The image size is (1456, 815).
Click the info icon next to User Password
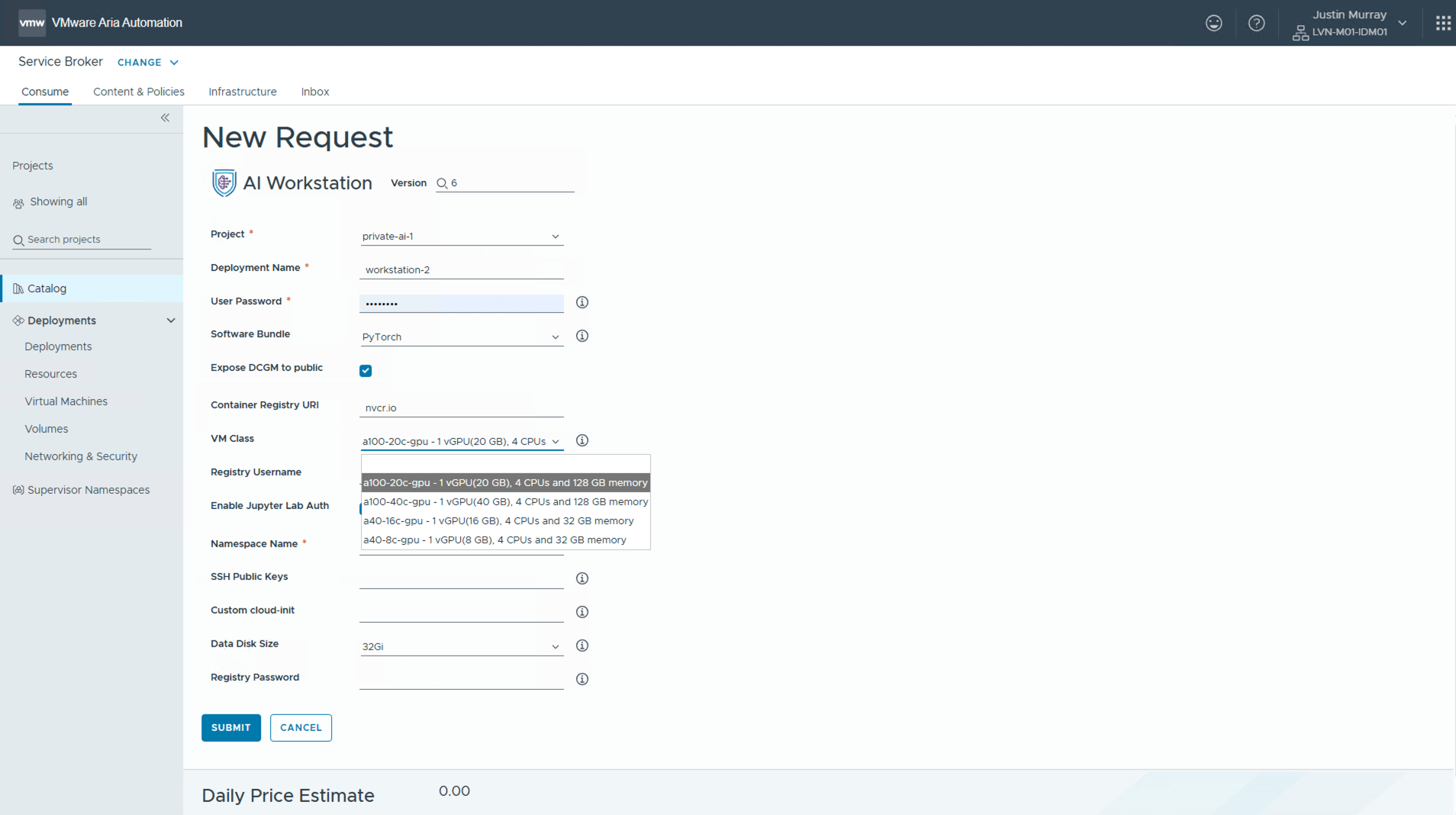581,302
